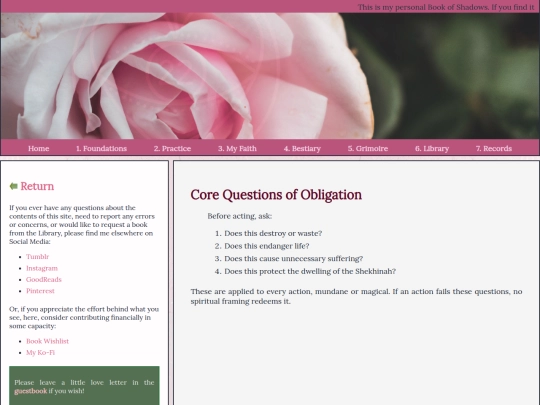The image size is (540, 405).
Task: Follow the GoodReads link
Action: (x=44, y=279)
